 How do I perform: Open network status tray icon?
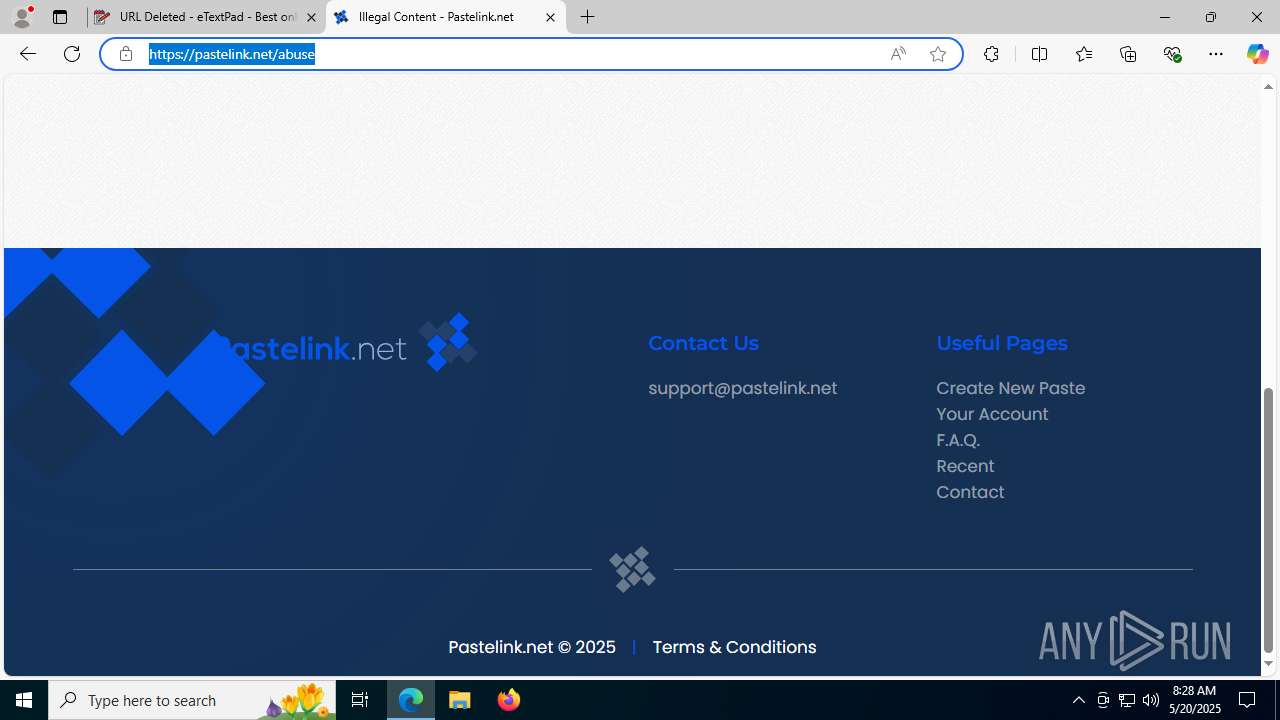(x=1126, y=700)
